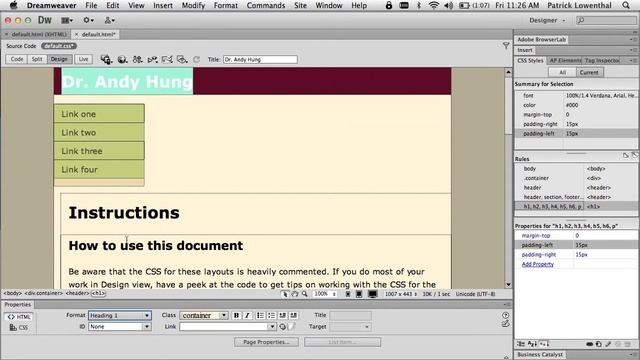Select the .container rule row
640x360 pixels.
coord(576,178)
